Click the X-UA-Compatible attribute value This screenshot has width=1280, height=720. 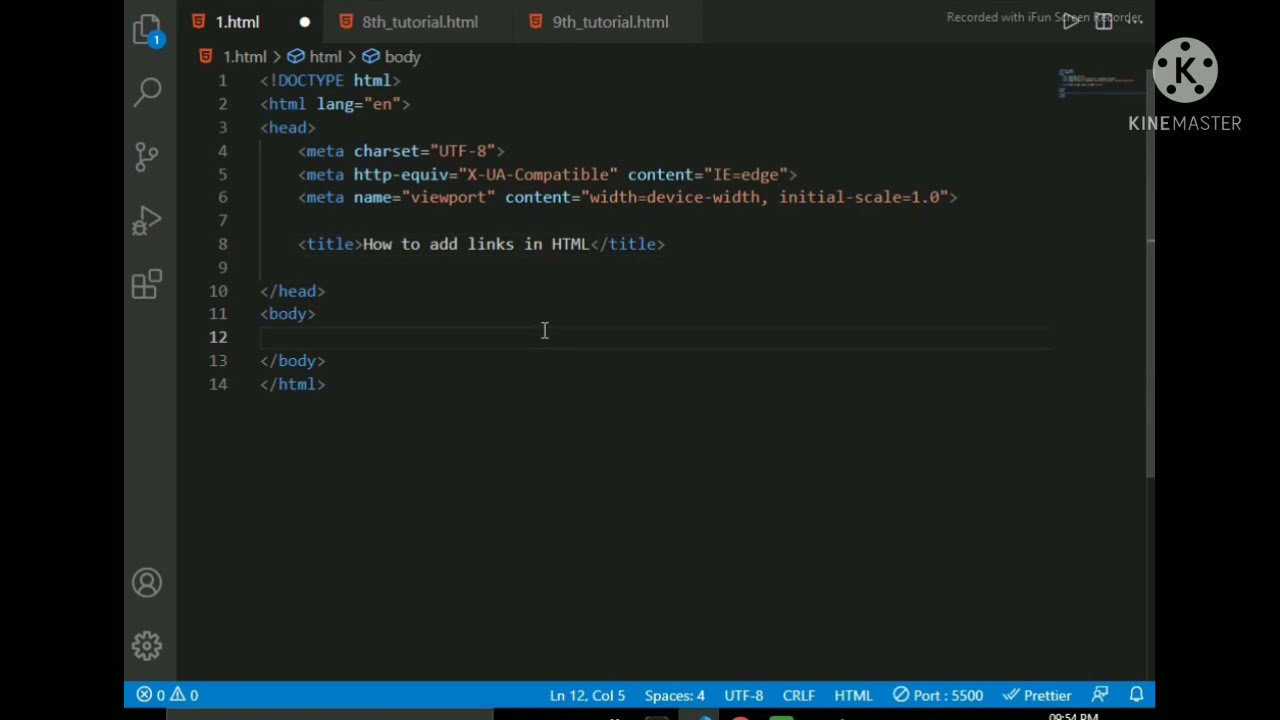[538, 174]
